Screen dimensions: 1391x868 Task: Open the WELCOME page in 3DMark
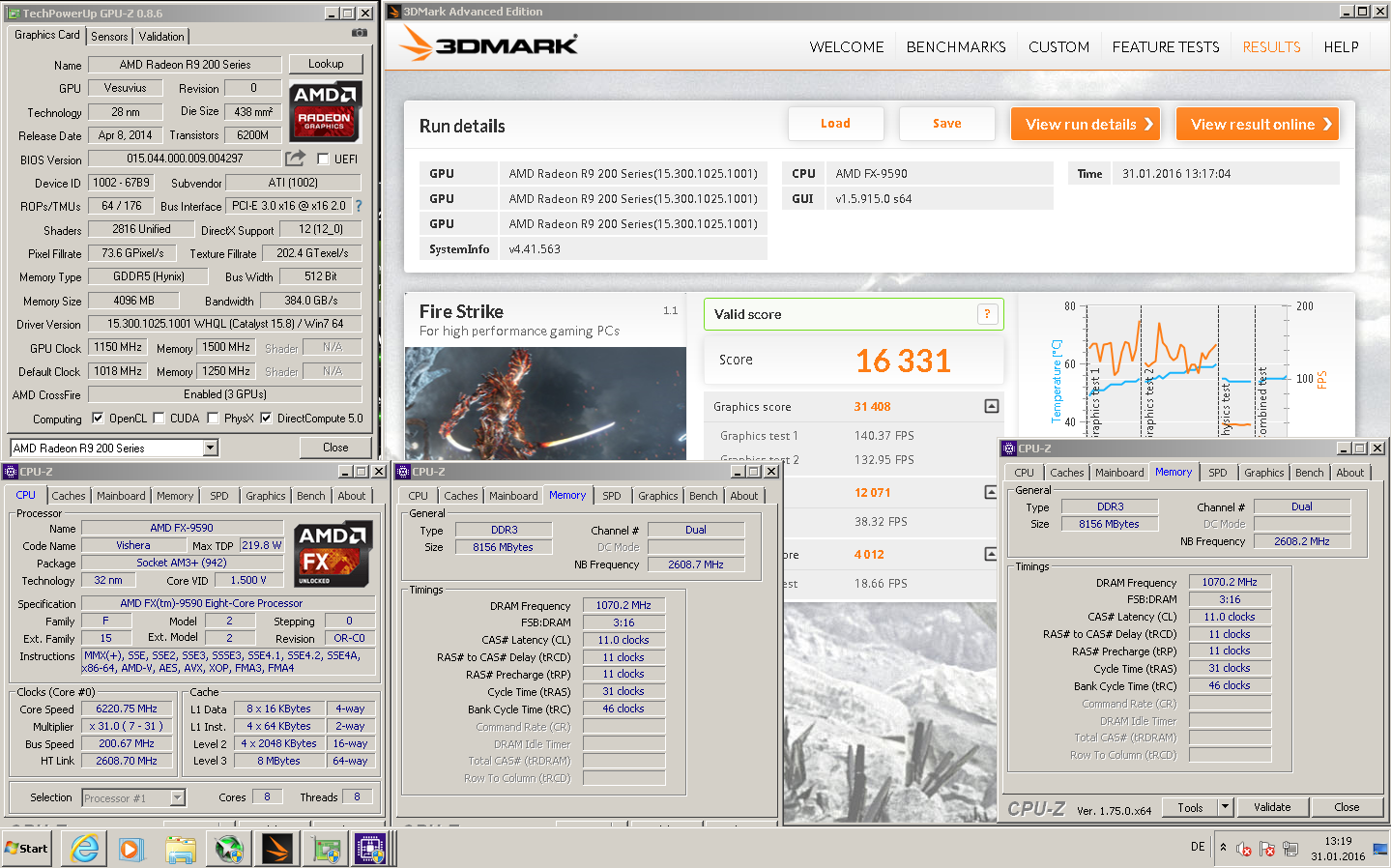tap(847, 46)
